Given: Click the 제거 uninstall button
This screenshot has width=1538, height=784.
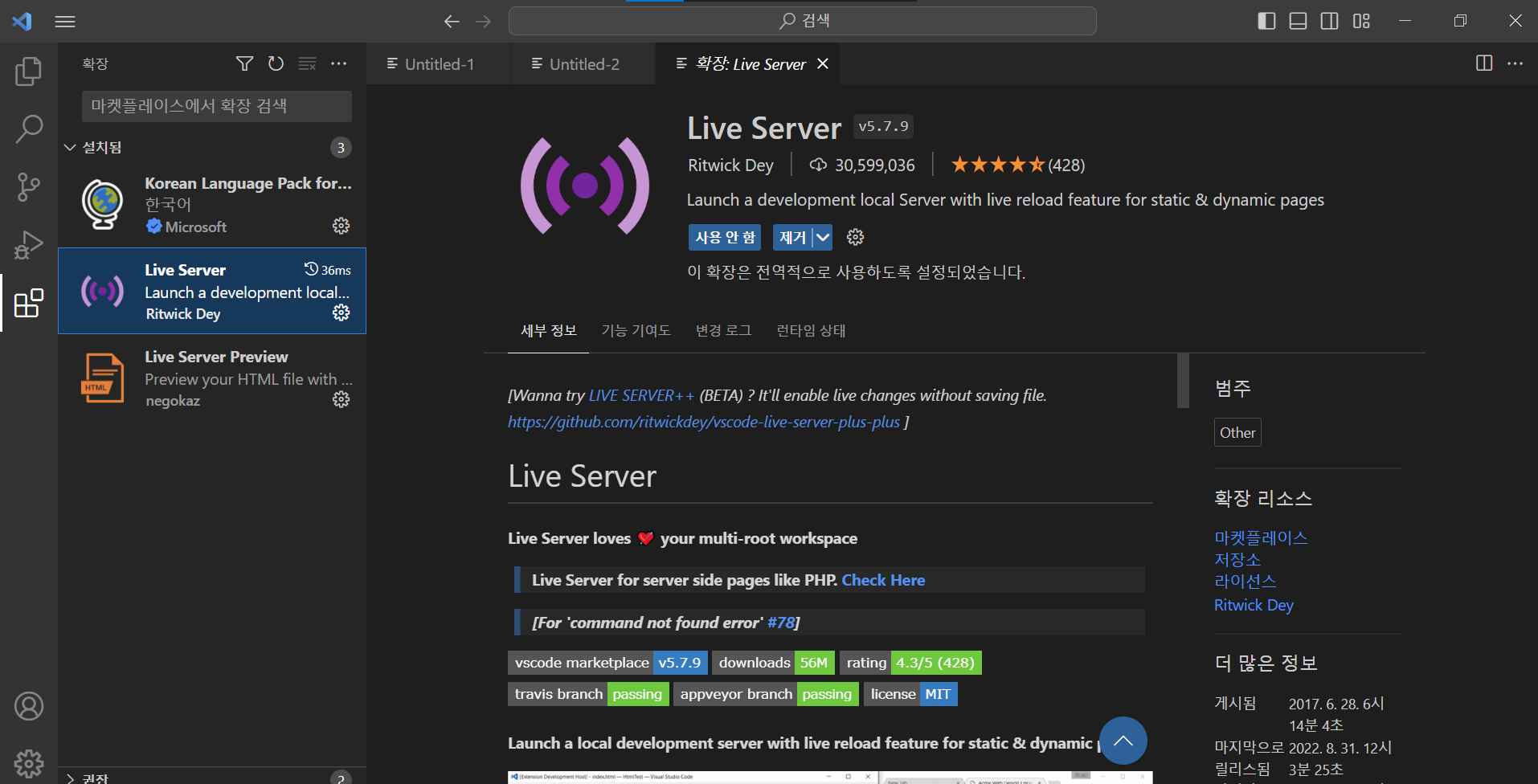Looking at the screenshot, I should pyautogui.click(x=792, y=237).
